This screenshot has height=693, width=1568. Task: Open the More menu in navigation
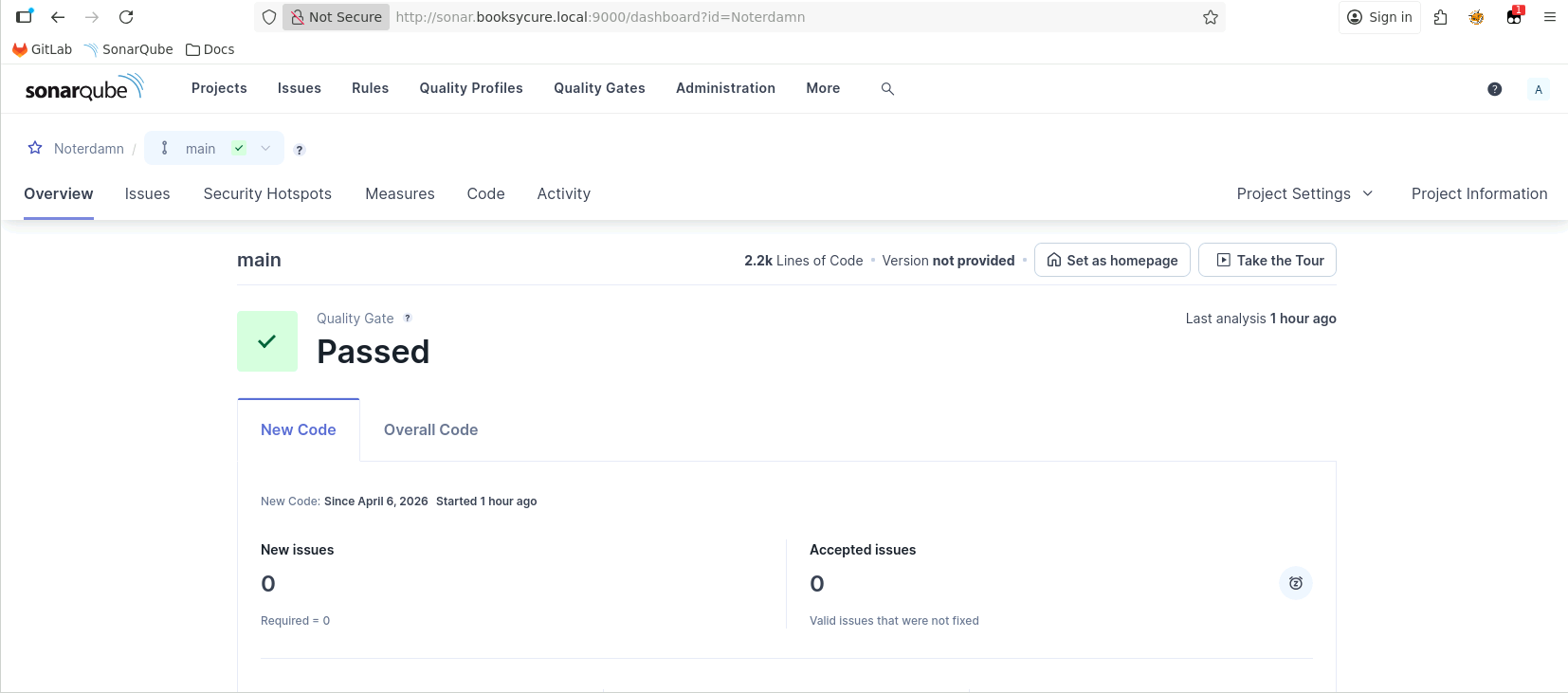pos(823,88)
